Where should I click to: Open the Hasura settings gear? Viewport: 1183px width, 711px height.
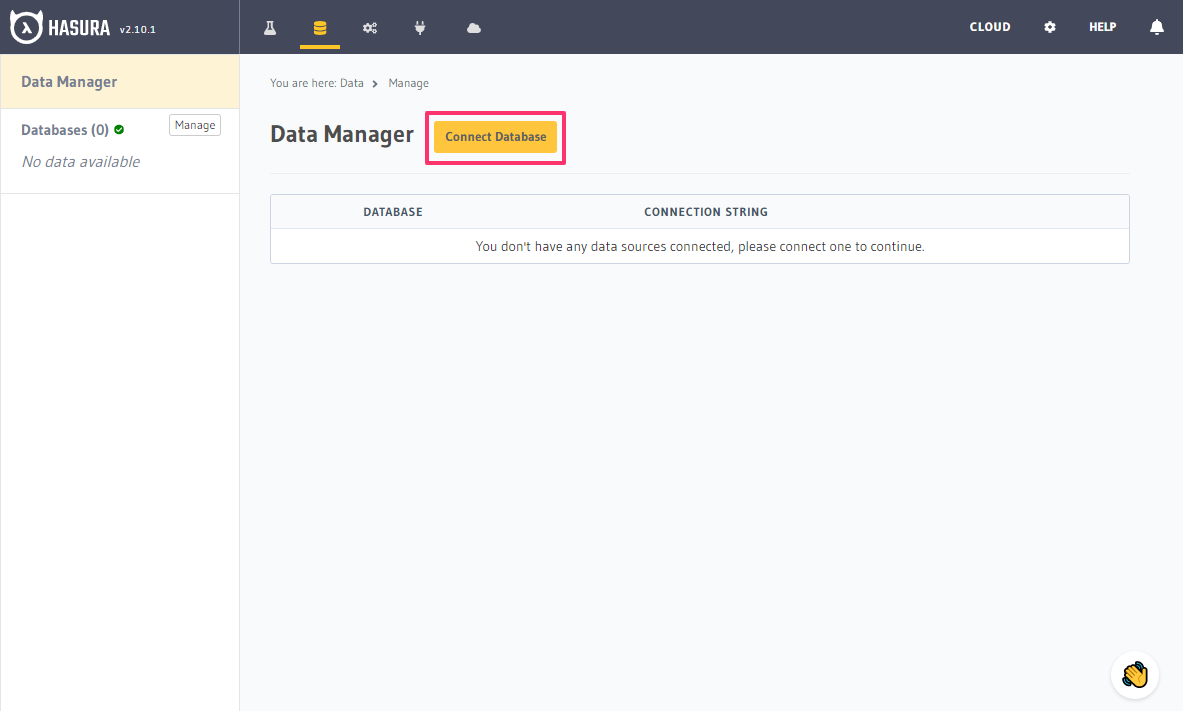pos(1049,27)
